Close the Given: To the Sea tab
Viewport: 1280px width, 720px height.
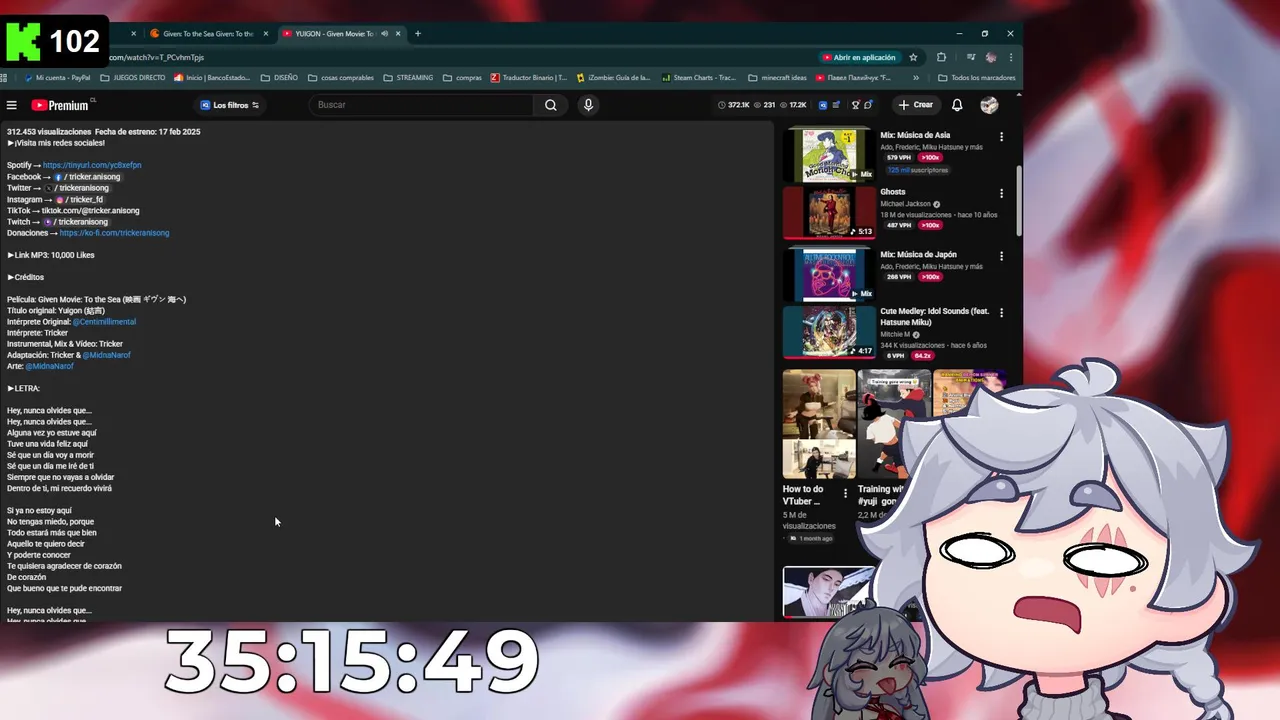(265, 34)
